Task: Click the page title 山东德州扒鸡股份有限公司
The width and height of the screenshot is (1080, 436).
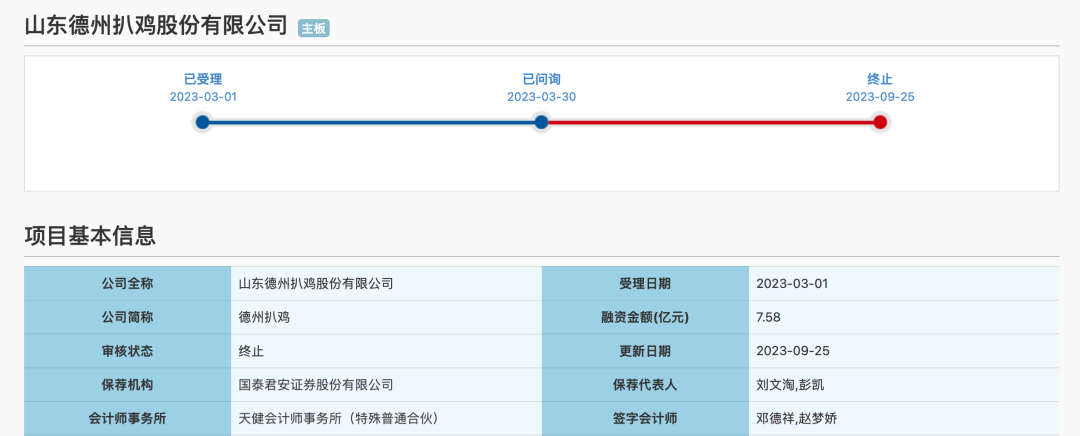Action: (156, 27)
